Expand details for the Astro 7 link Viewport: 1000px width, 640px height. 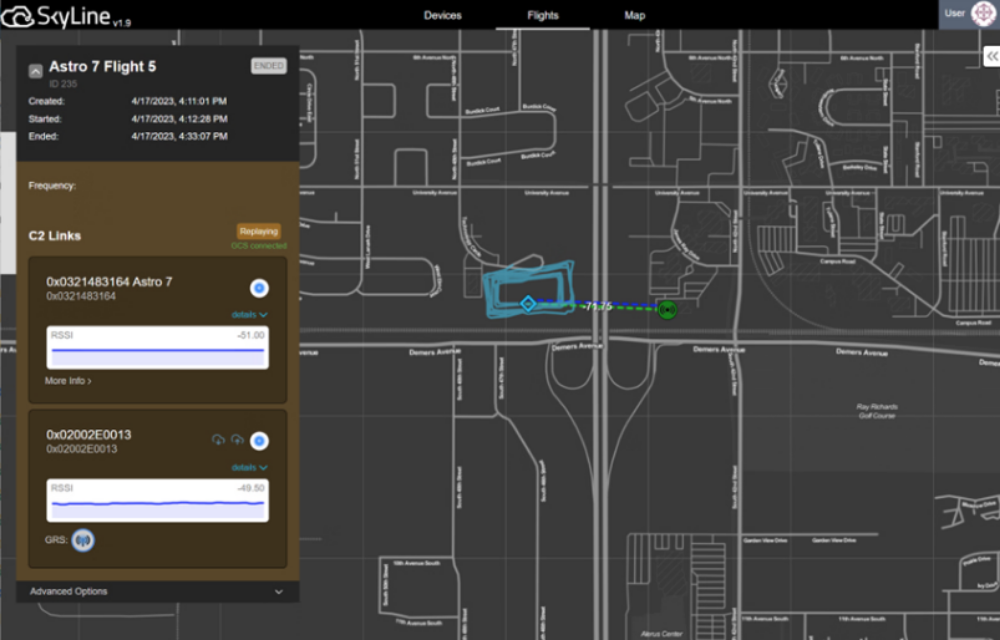coord(249,315)
